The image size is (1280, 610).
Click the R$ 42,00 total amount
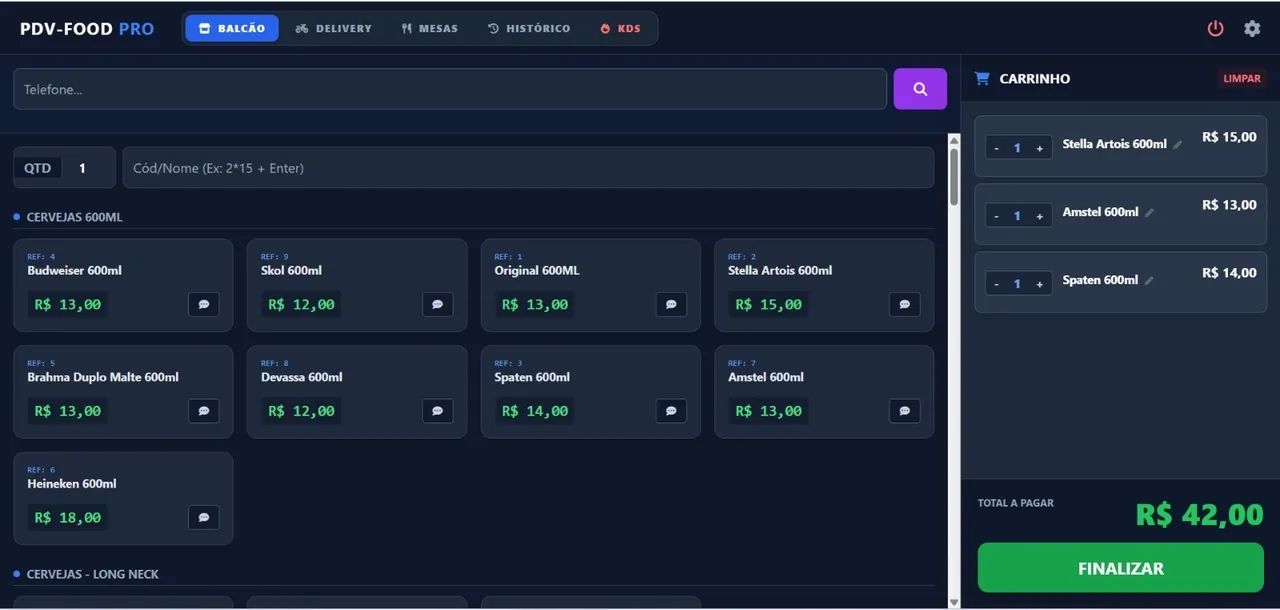click(x=1199, y=514)
